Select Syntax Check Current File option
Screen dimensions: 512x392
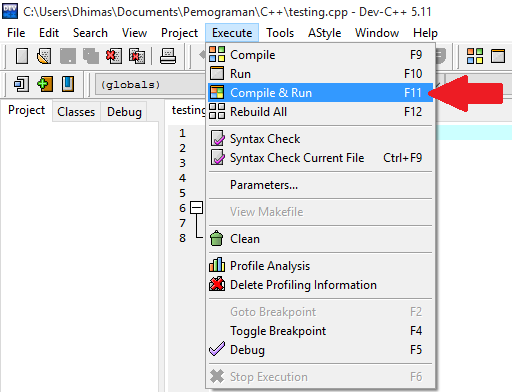(x=320, y=157)
